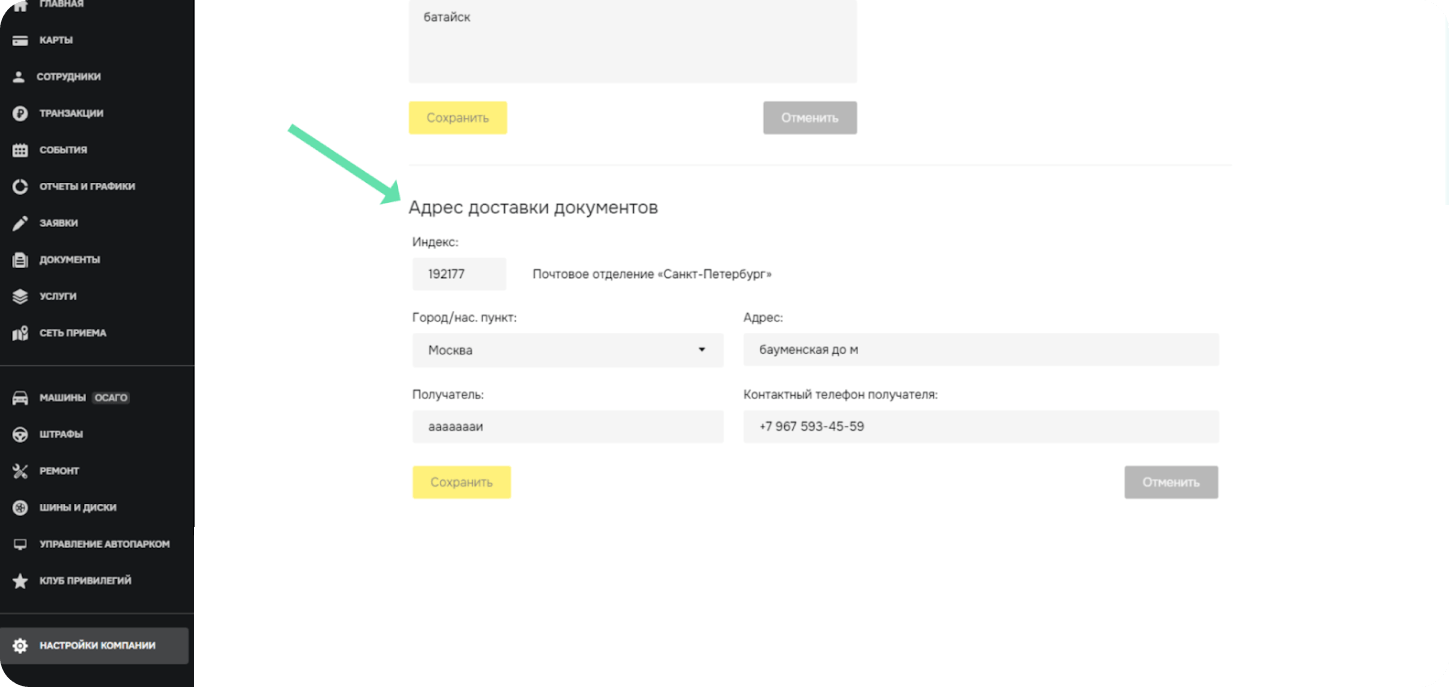The image size is (1449, 687).
Task: Open Сотрудники via its person icon
Action: [19, 77]
